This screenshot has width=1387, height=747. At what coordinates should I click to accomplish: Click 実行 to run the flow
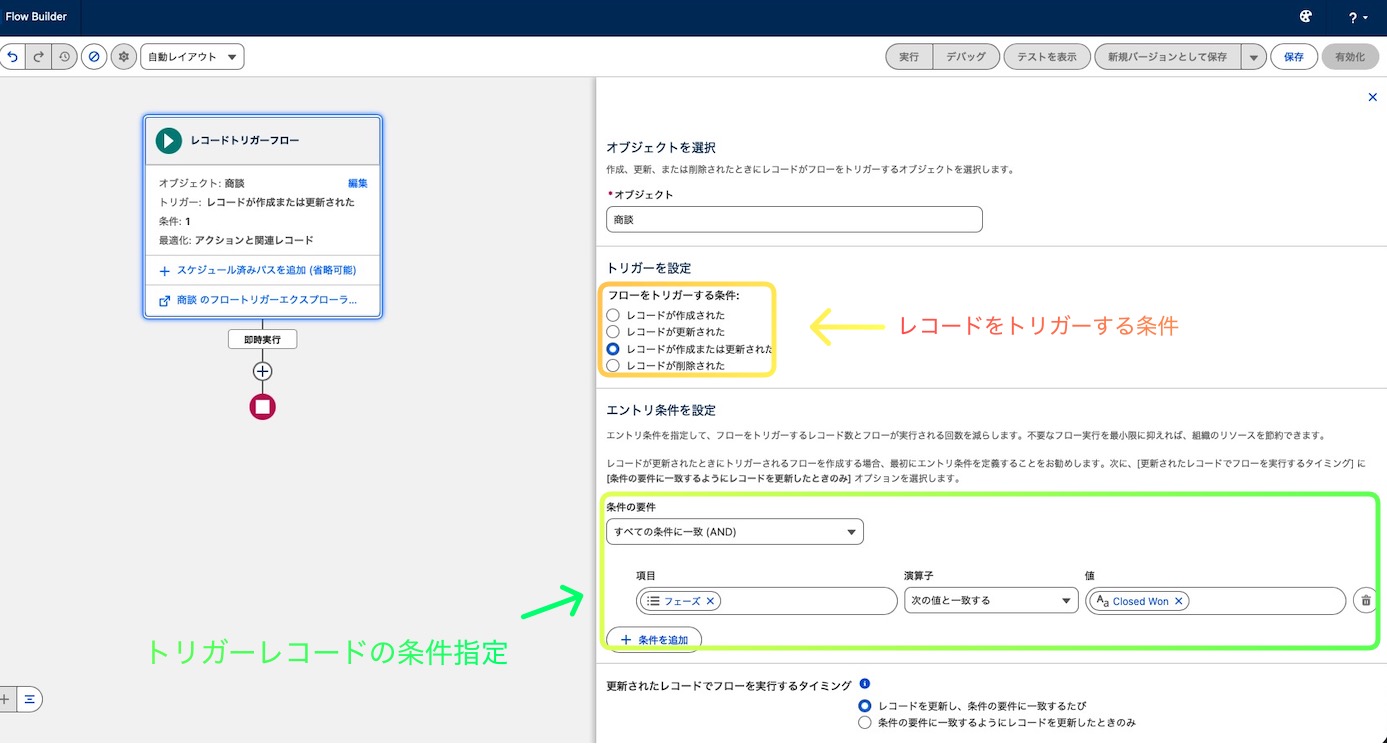point(909,57)
